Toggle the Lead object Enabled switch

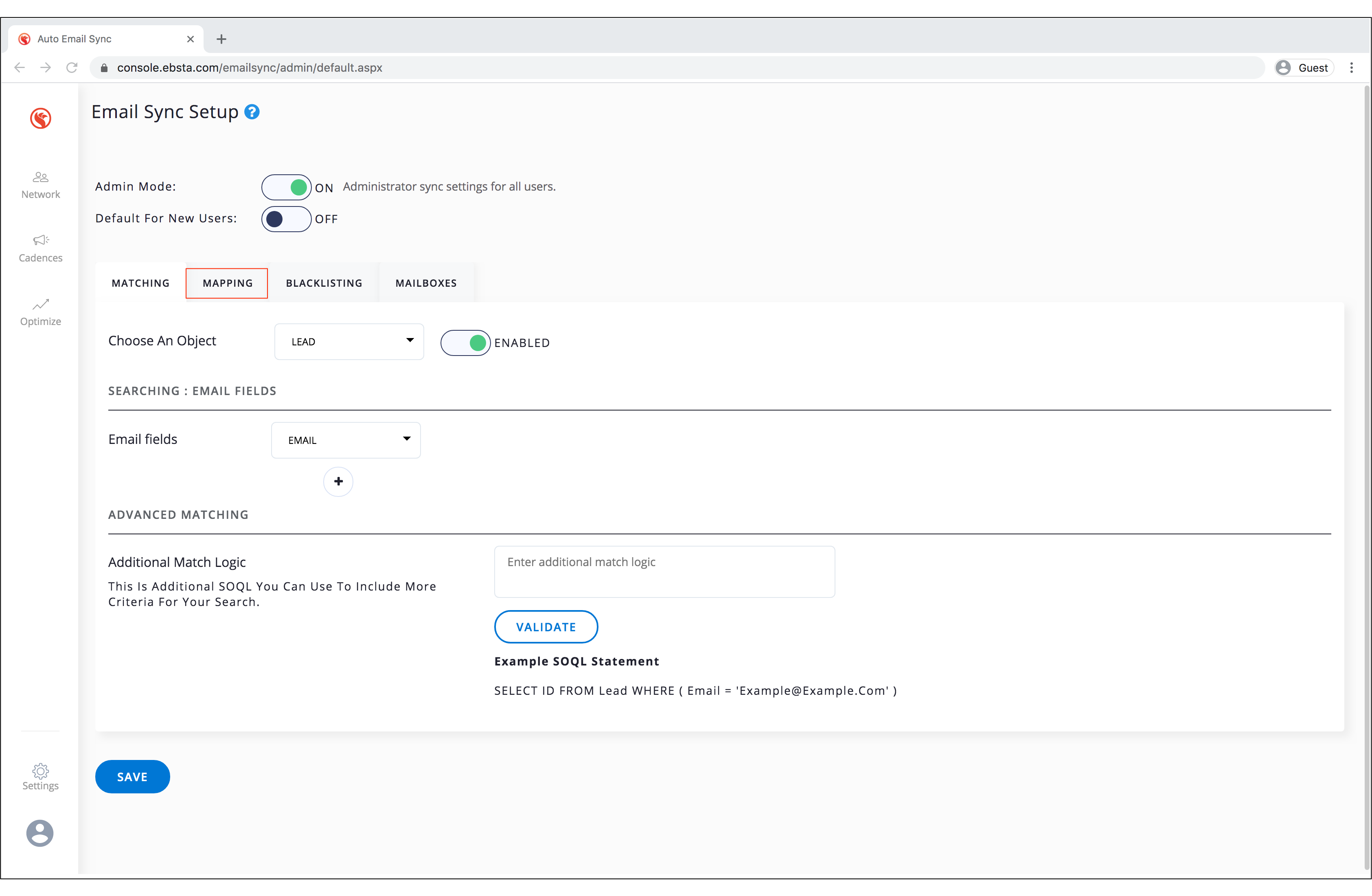click(465, 343)
